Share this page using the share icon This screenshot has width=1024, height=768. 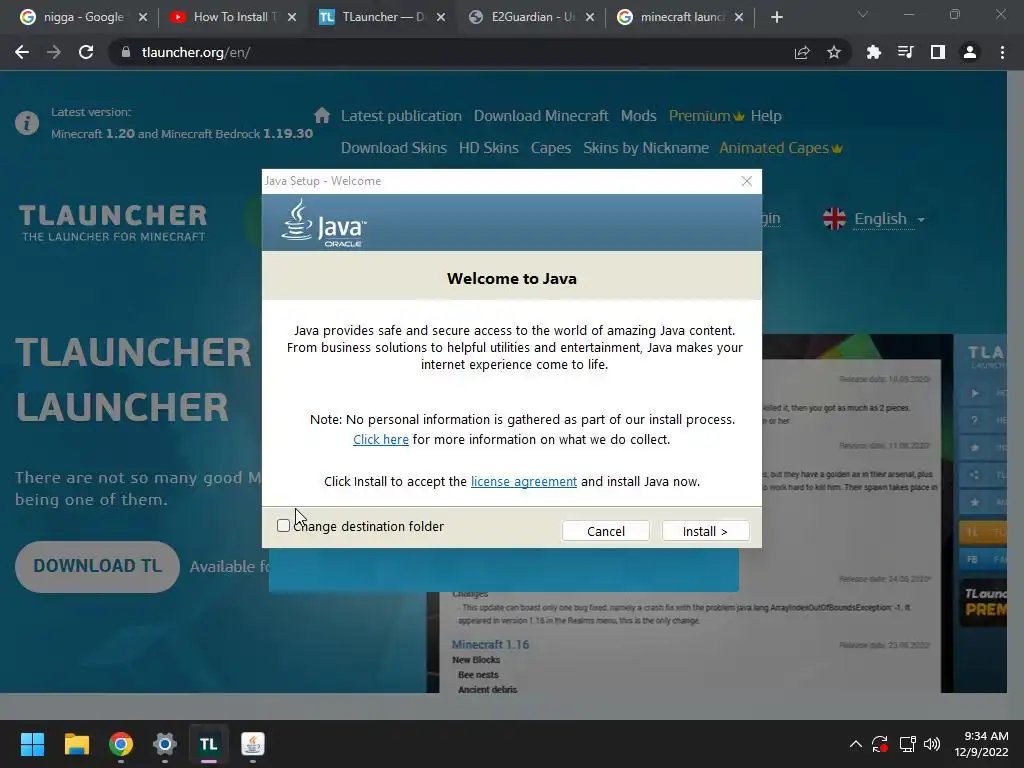(x=802, y=52)
